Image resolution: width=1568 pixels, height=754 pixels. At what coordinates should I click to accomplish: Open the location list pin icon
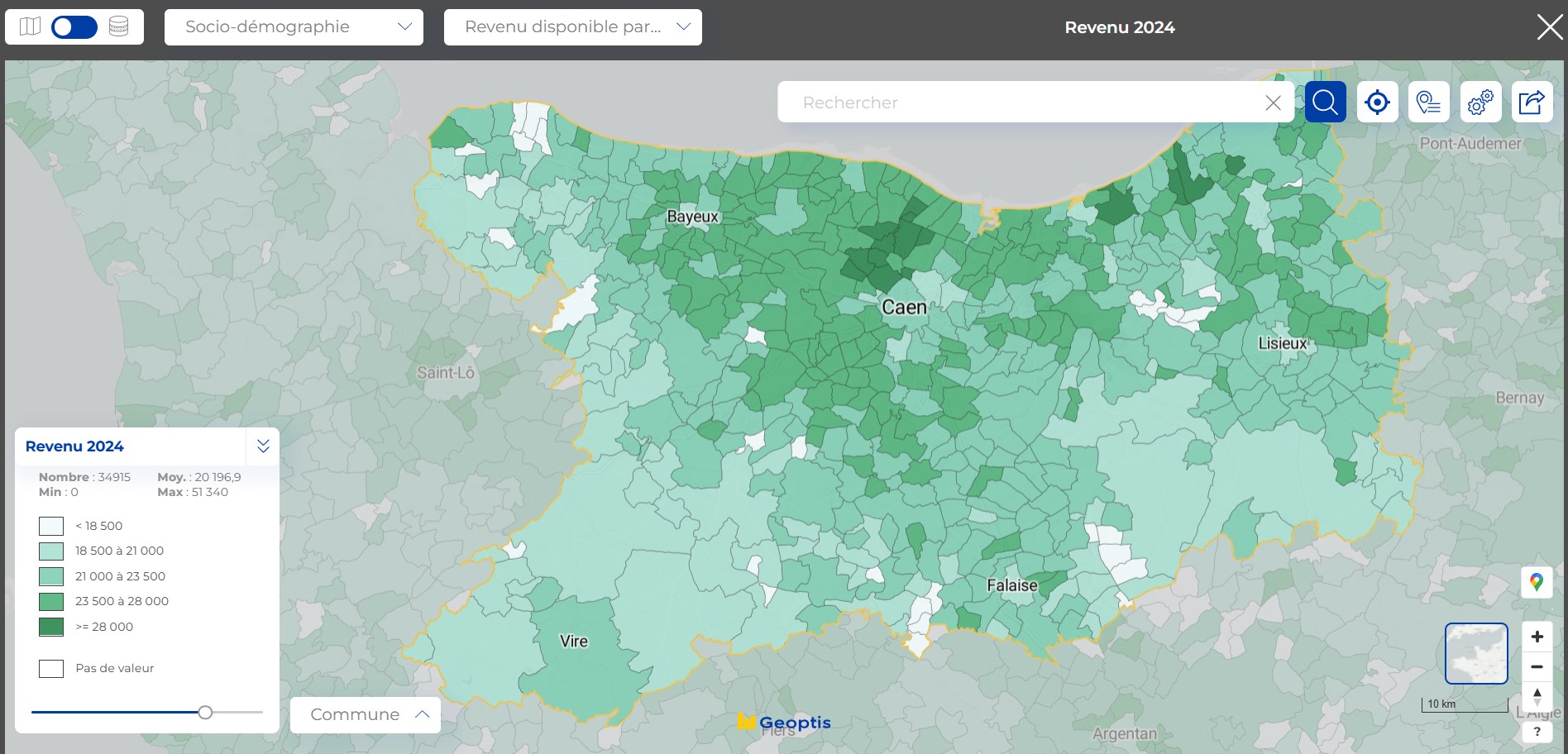1428,103
